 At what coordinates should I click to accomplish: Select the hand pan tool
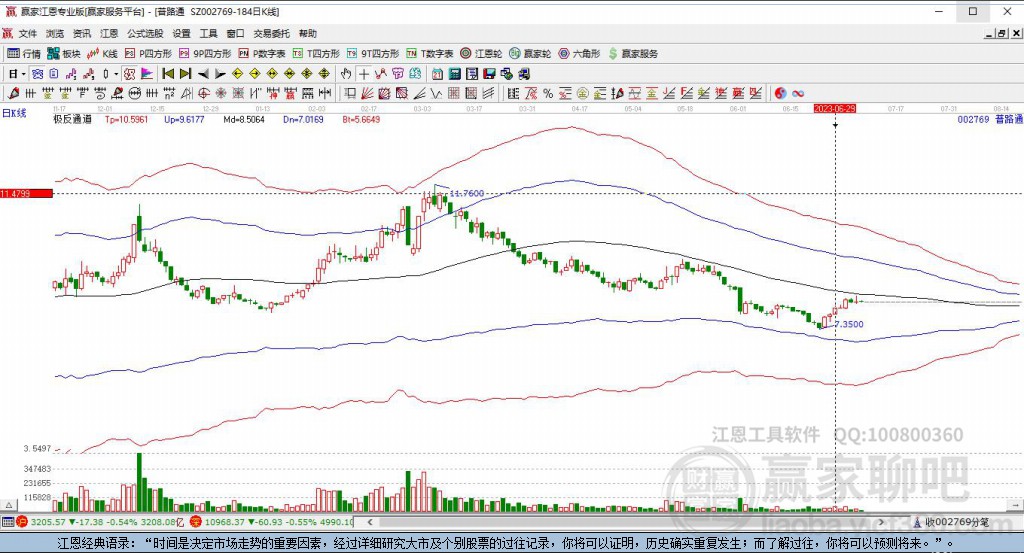(346, 74)
